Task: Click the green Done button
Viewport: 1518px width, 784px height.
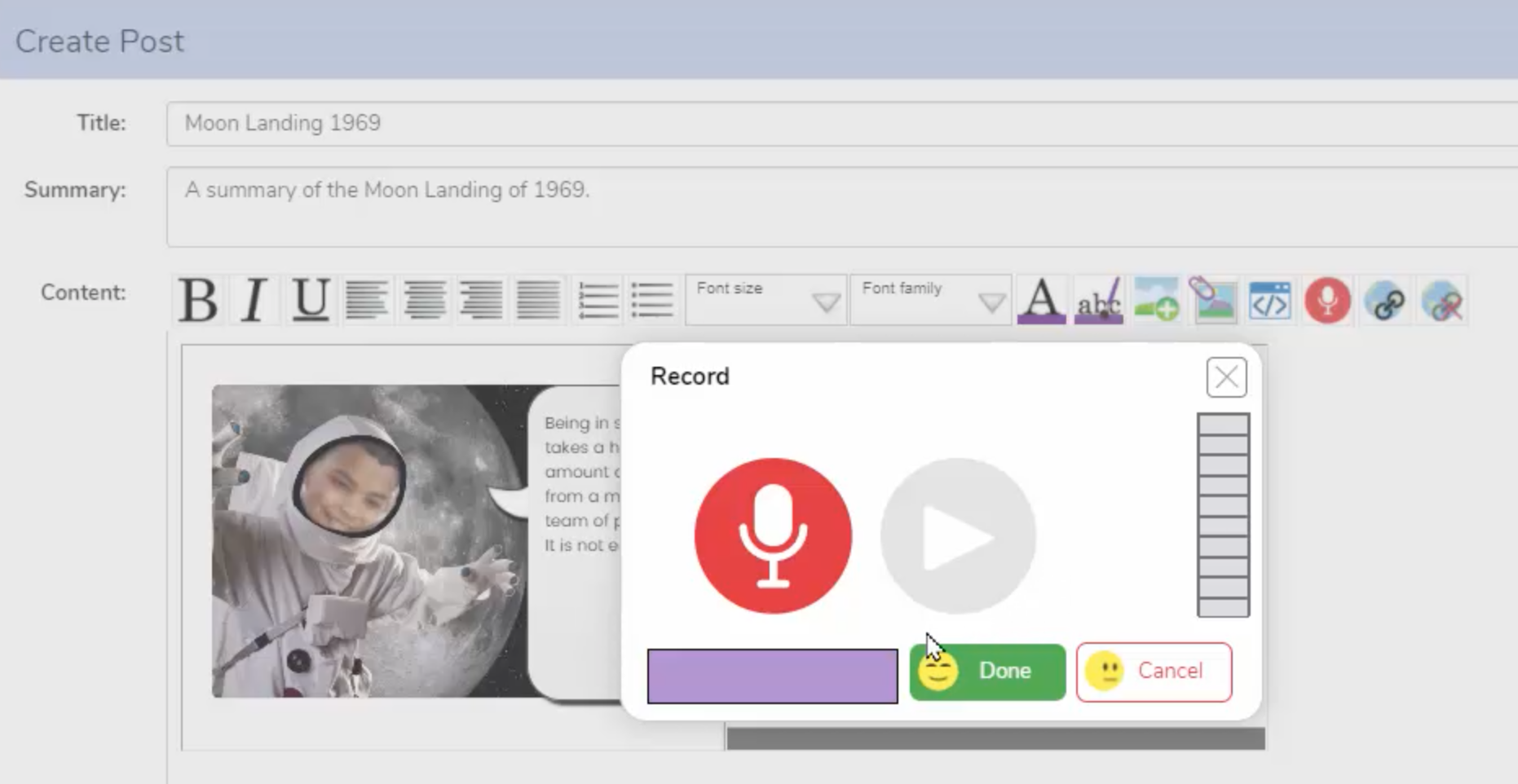Action: point(987,672)
